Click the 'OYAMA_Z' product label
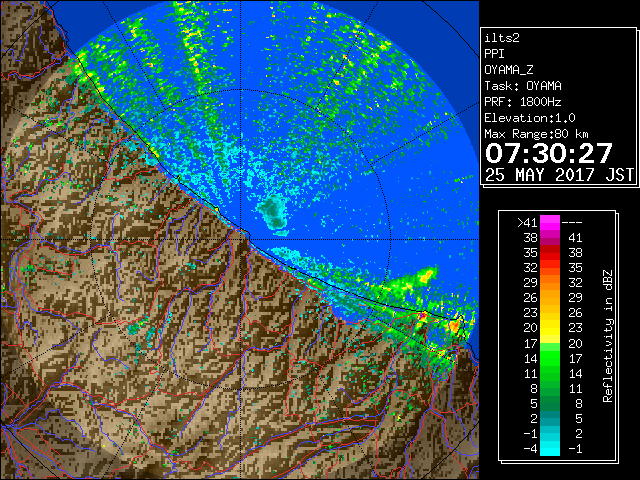640x480 pixels. tap(509, 70)
